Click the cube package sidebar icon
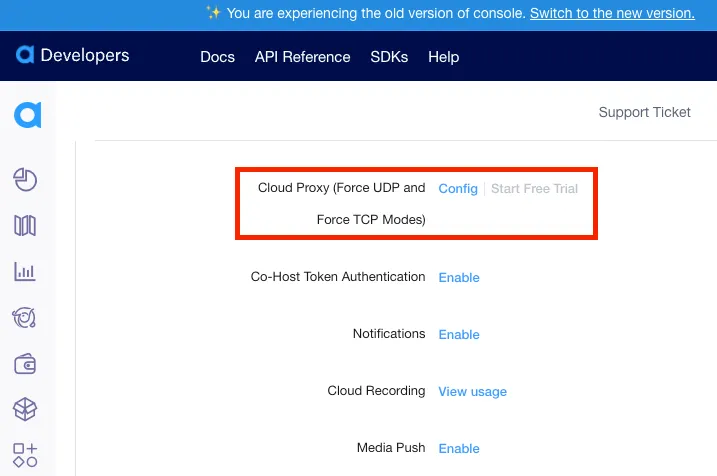The image size is (717, 476). click(25, 409)
